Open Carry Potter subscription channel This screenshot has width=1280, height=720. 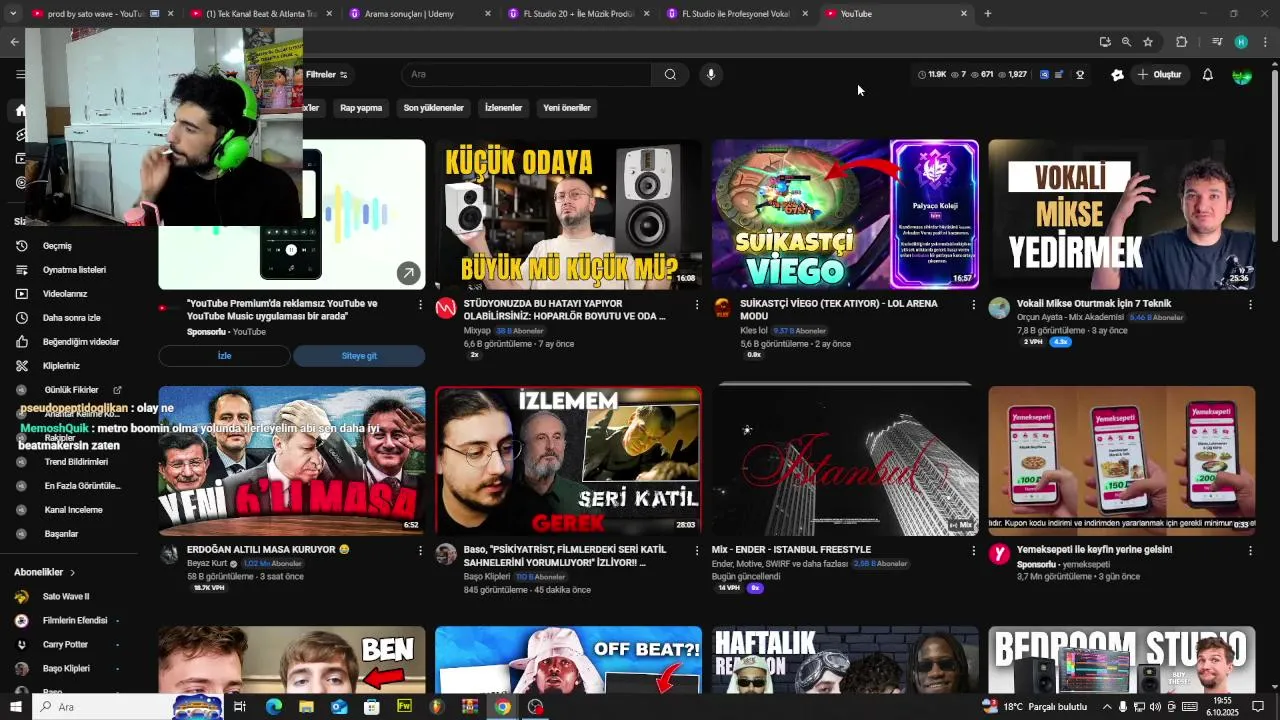point(68,645)
